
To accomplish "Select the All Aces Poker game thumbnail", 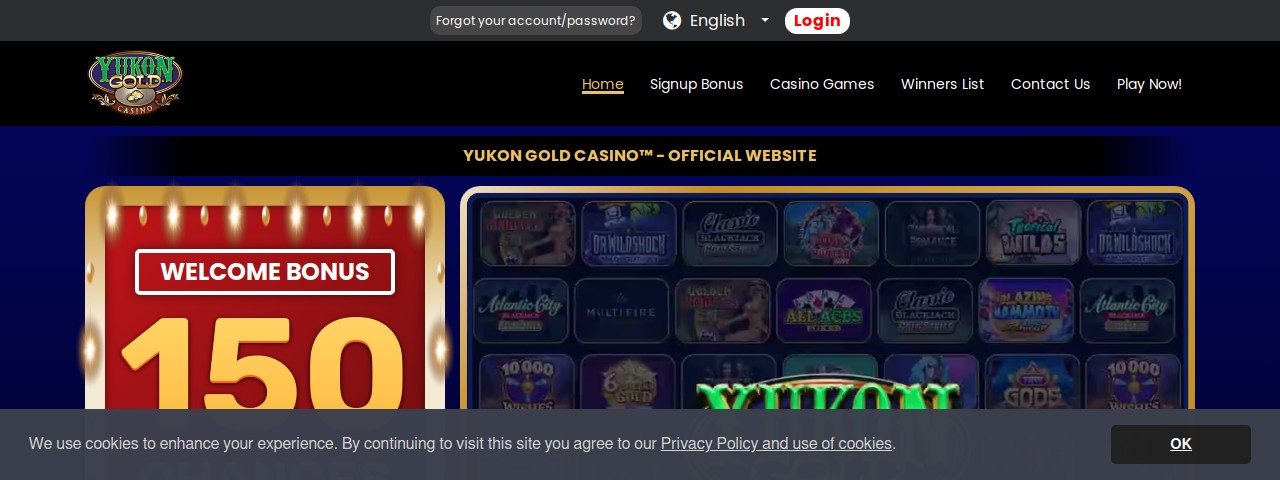I will 824,310.
